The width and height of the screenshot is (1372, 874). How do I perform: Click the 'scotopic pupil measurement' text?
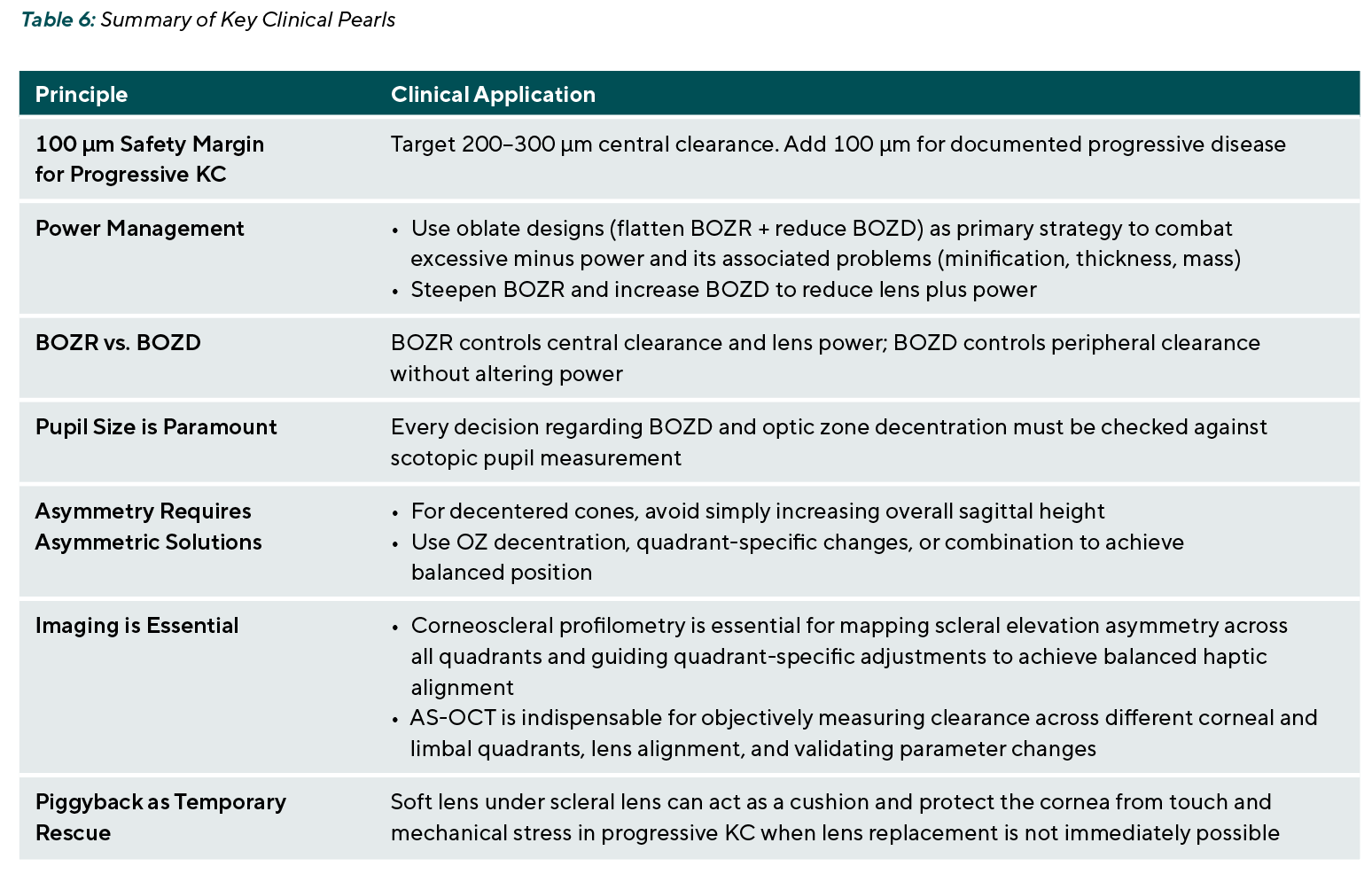(536, 457)
